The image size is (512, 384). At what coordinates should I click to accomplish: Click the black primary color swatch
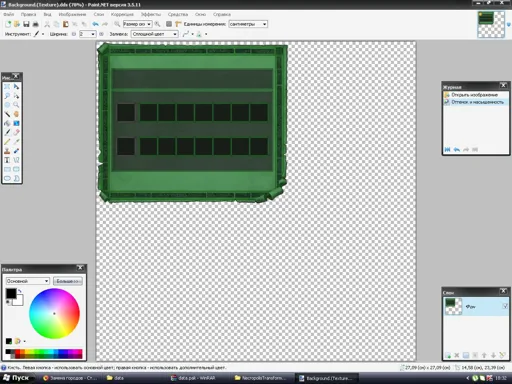pyautogui.click(x=11, y=294)
